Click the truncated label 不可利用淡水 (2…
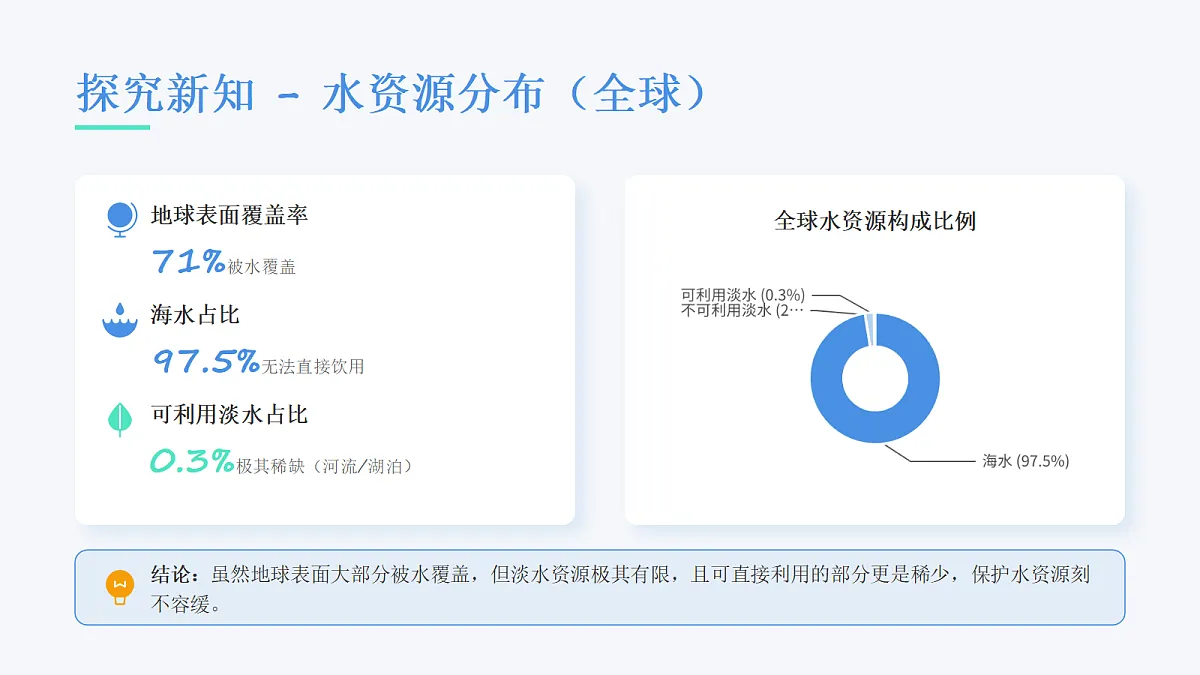Screen dimensions: 1200x675 pos(743,311)
